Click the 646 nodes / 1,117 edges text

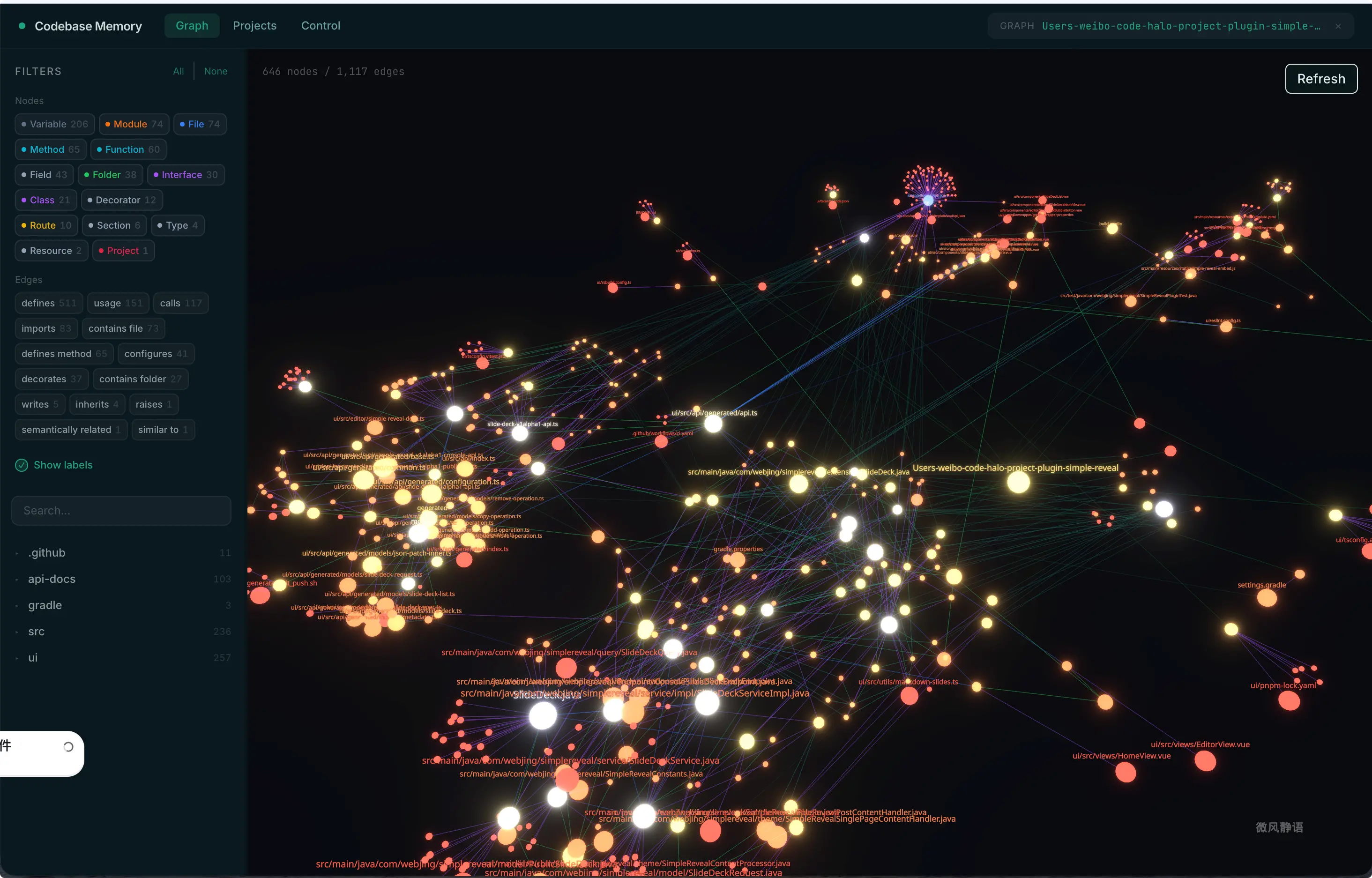334,72
